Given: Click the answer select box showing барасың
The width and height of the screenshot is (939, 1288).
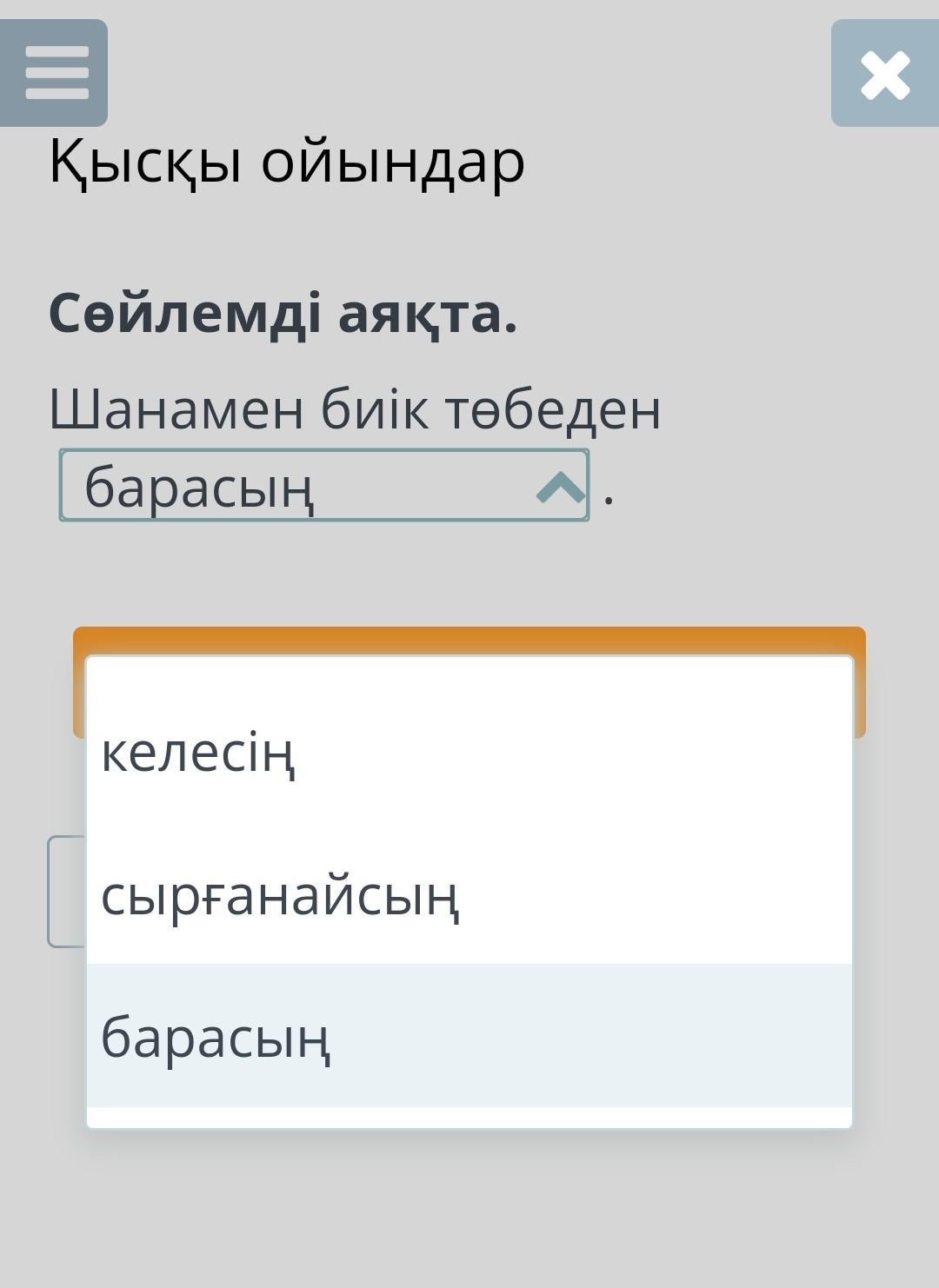Looking at the screenshot, I should (323, 486).
